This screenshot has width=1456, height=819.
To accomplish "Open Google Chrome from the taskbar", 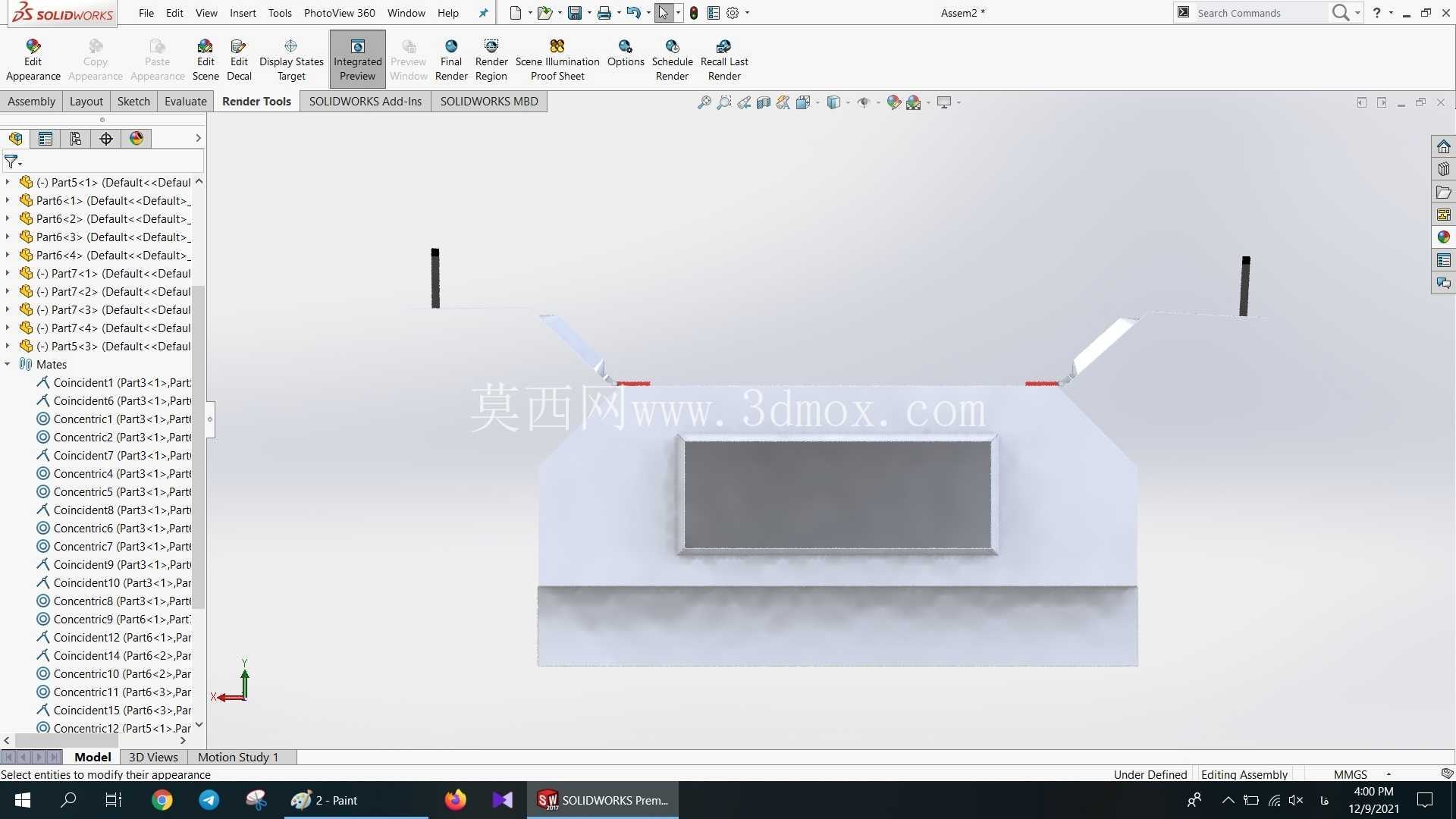I will click(162, 800).
